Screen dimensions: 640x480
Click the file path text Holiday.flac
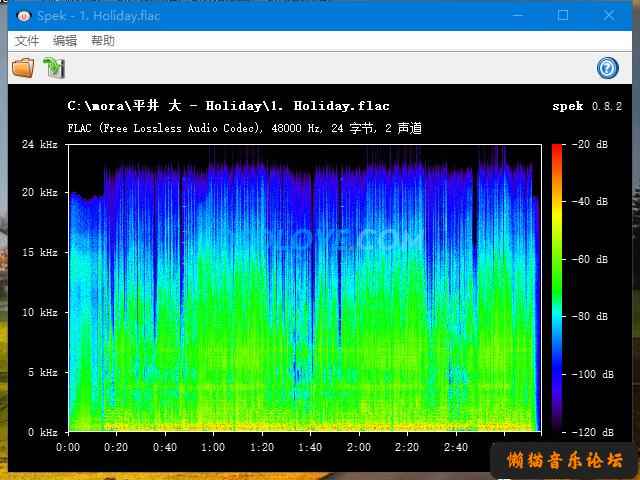[x=228, y=106]
